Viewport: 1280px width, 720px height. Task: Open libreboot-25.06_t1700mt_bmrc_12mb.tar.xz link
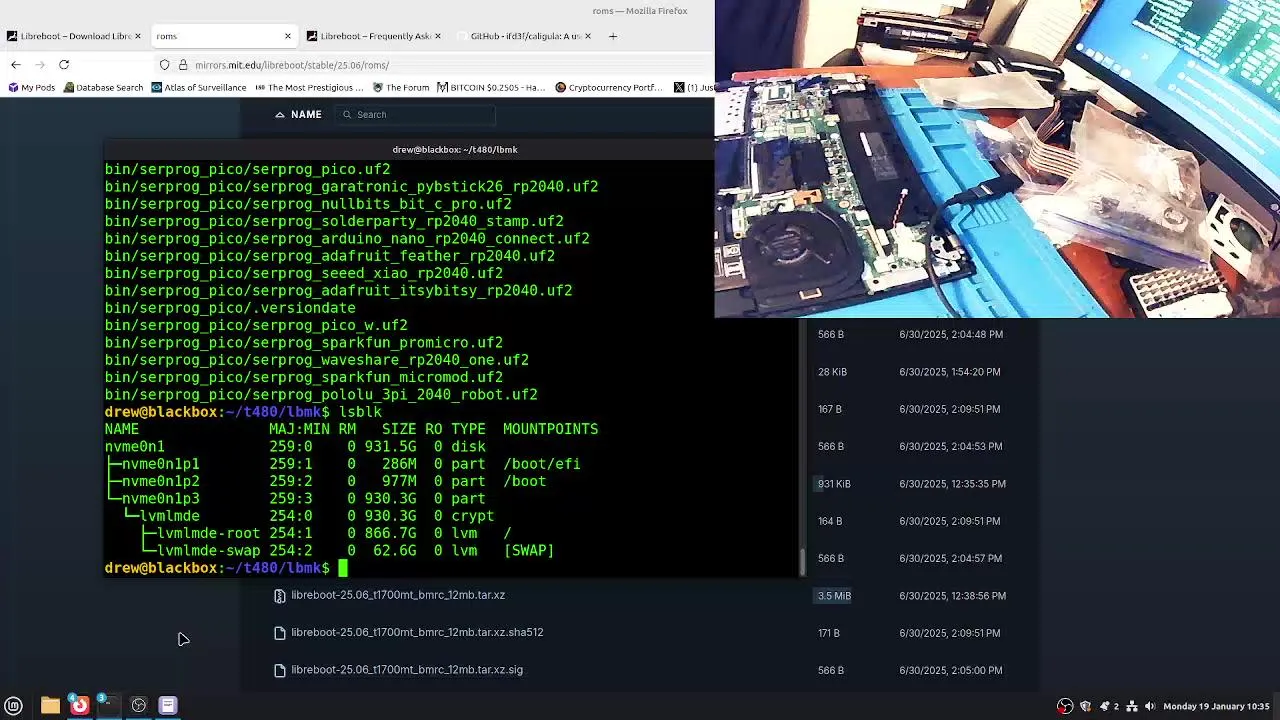398,595
